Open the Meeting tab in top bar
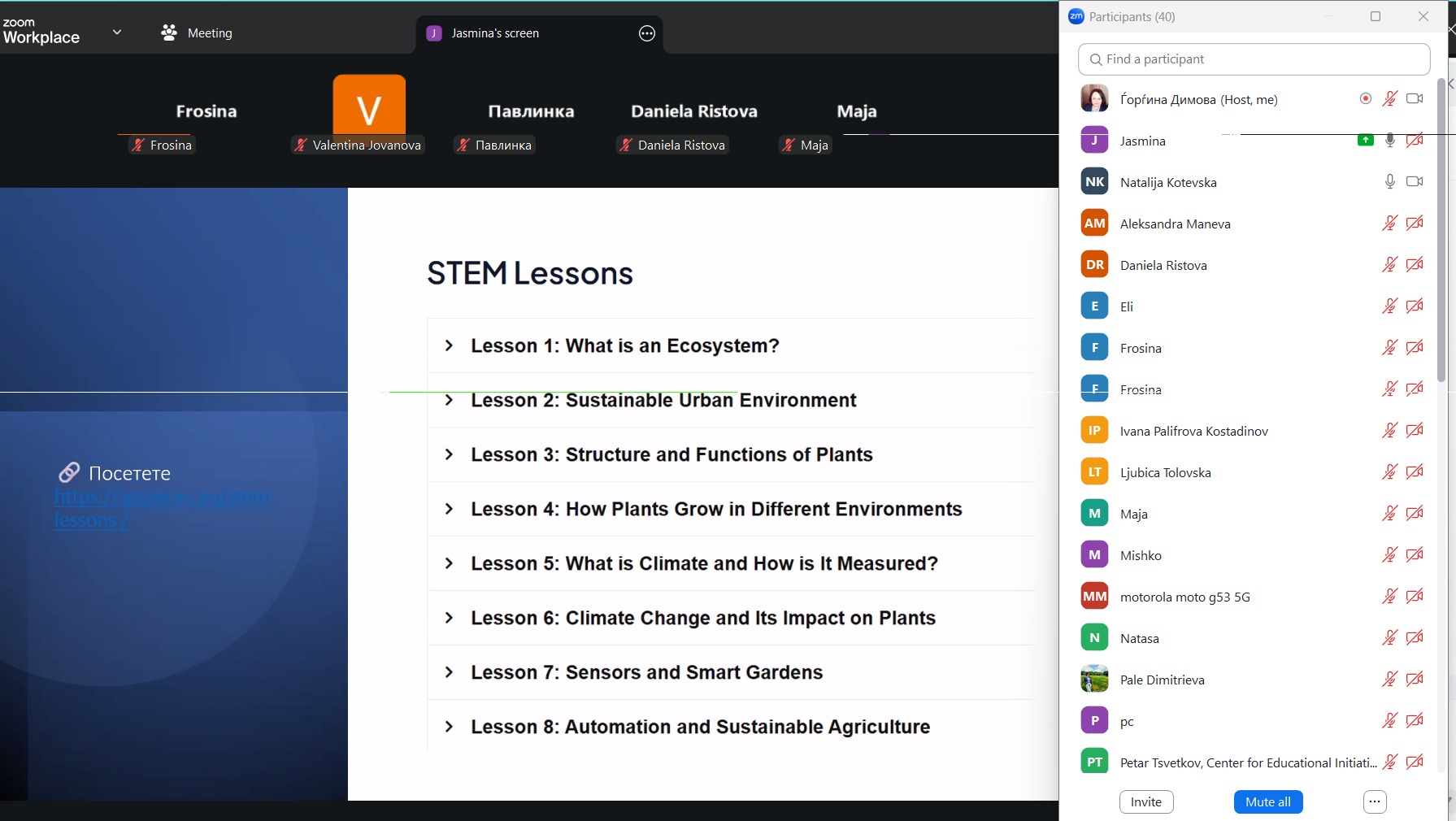 coord(209,33)
